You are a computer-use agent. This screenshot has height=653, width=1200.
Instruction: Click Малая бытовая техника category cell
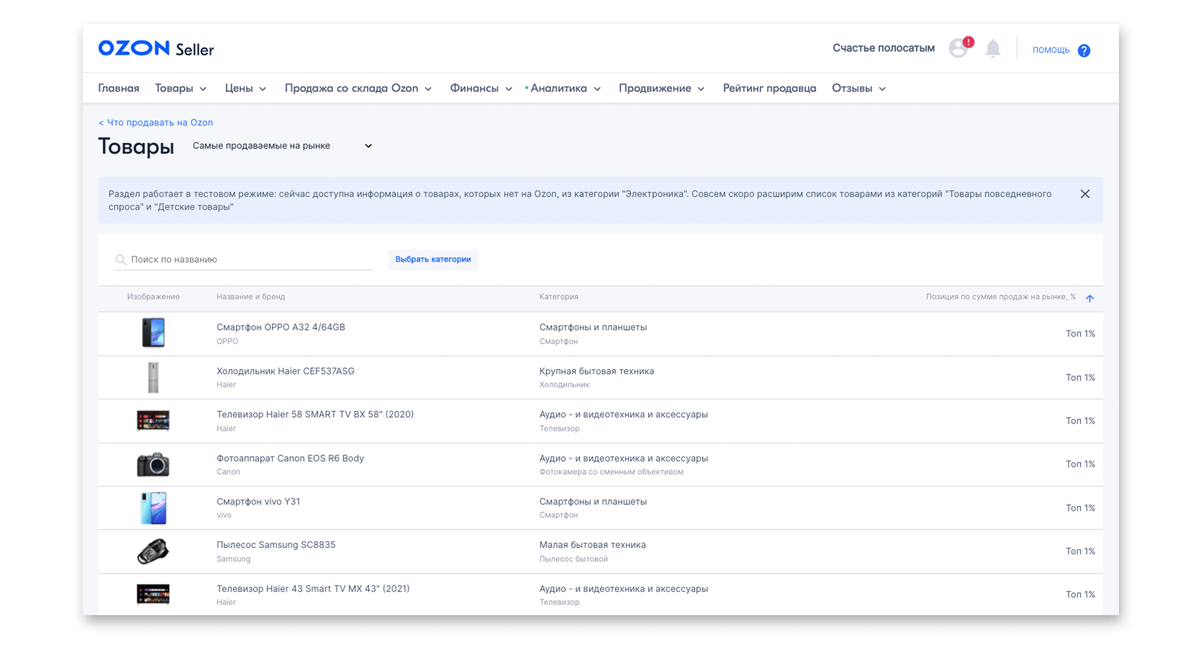(x=592, y=545)
